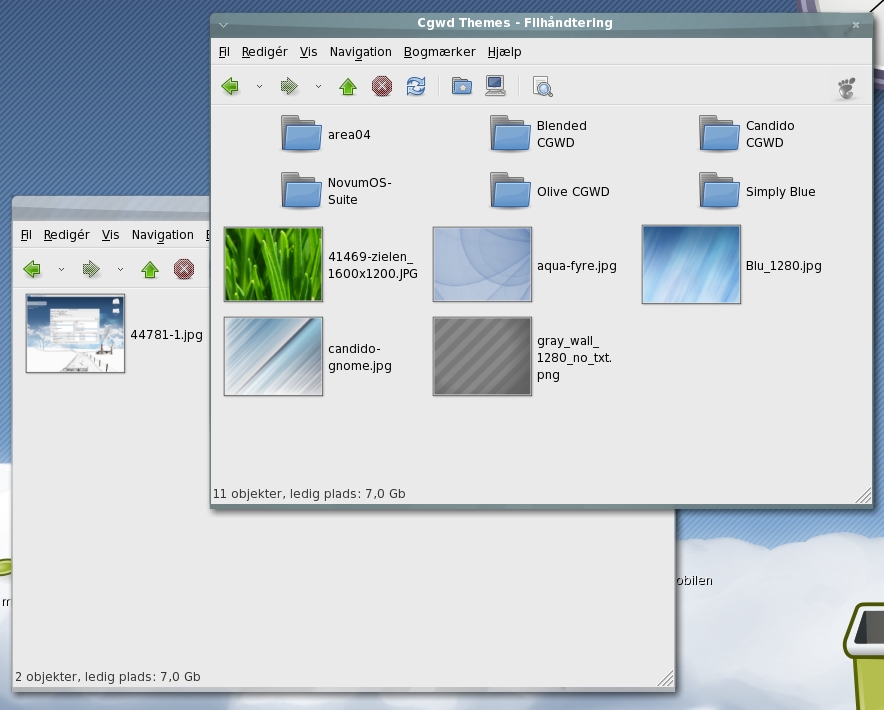Stop loading in Cgwd Themes window
Viewport: 884px width, 710px height.
382,86
